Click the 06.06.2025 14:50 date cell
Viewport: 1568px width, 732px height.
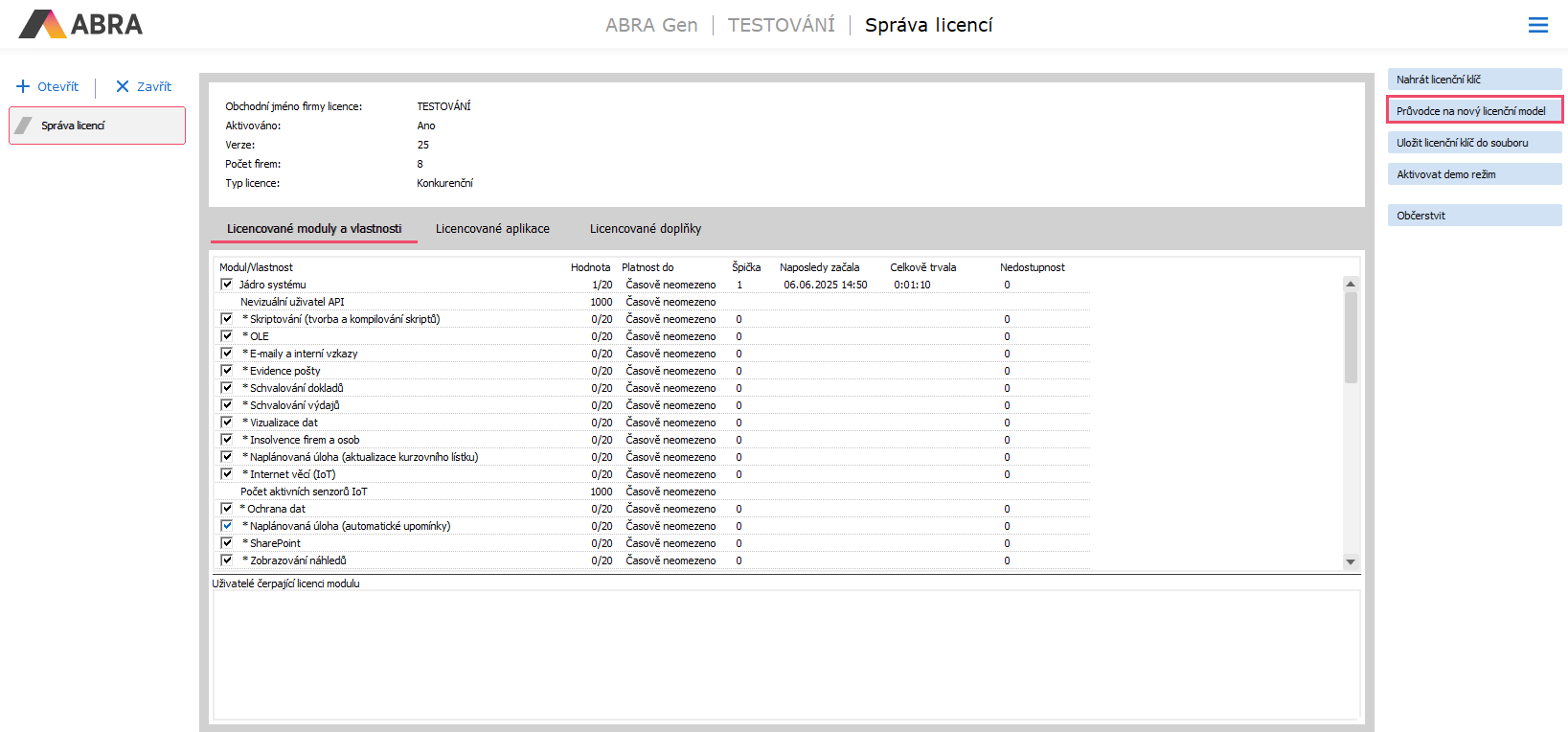825,285
